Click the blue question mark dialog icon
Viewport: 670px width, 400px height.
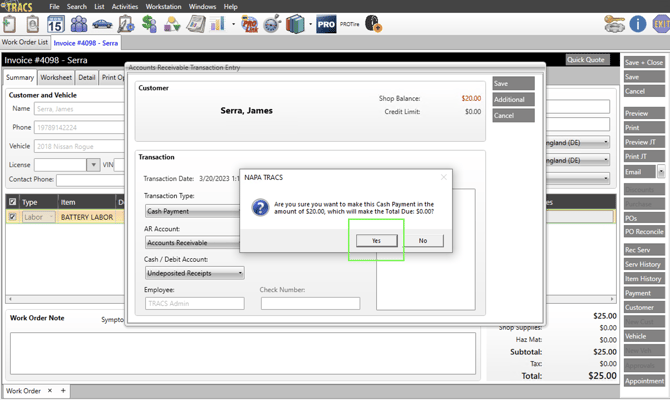point(260,208)
